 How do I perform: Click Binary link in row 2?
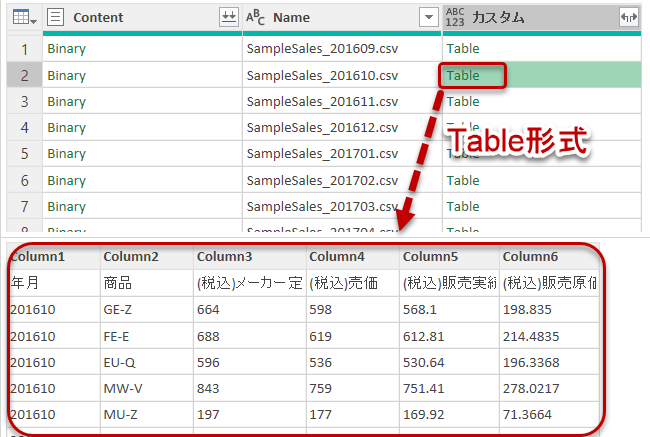click(66, 75)
